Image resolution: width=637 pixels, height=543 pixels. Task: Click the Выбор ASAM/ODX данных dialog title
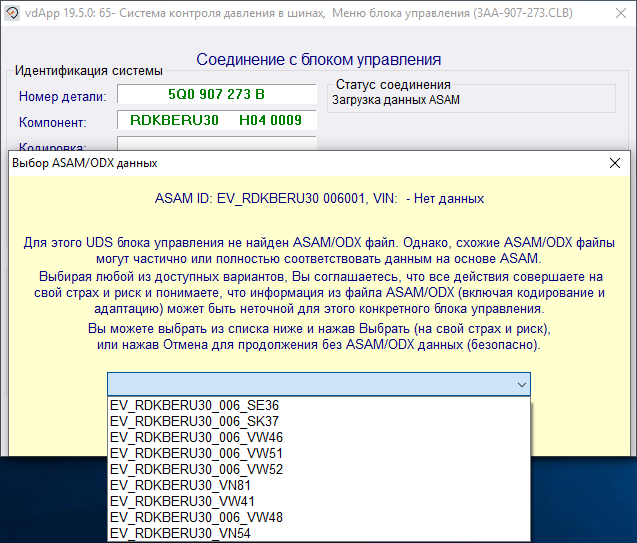click(x=84, y=163)
